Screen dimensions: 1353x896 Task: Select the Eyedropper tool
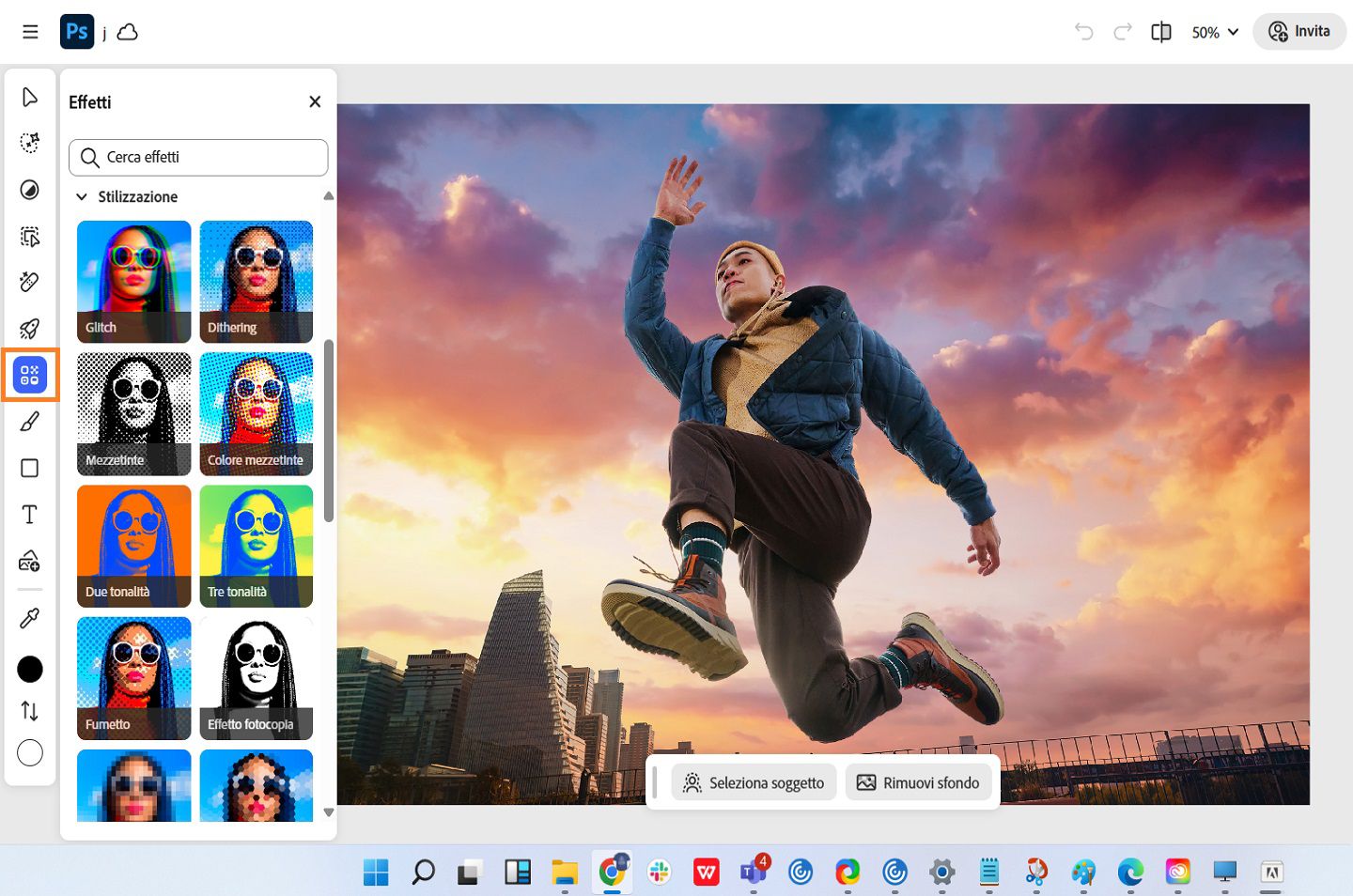(x=30, y=618)
